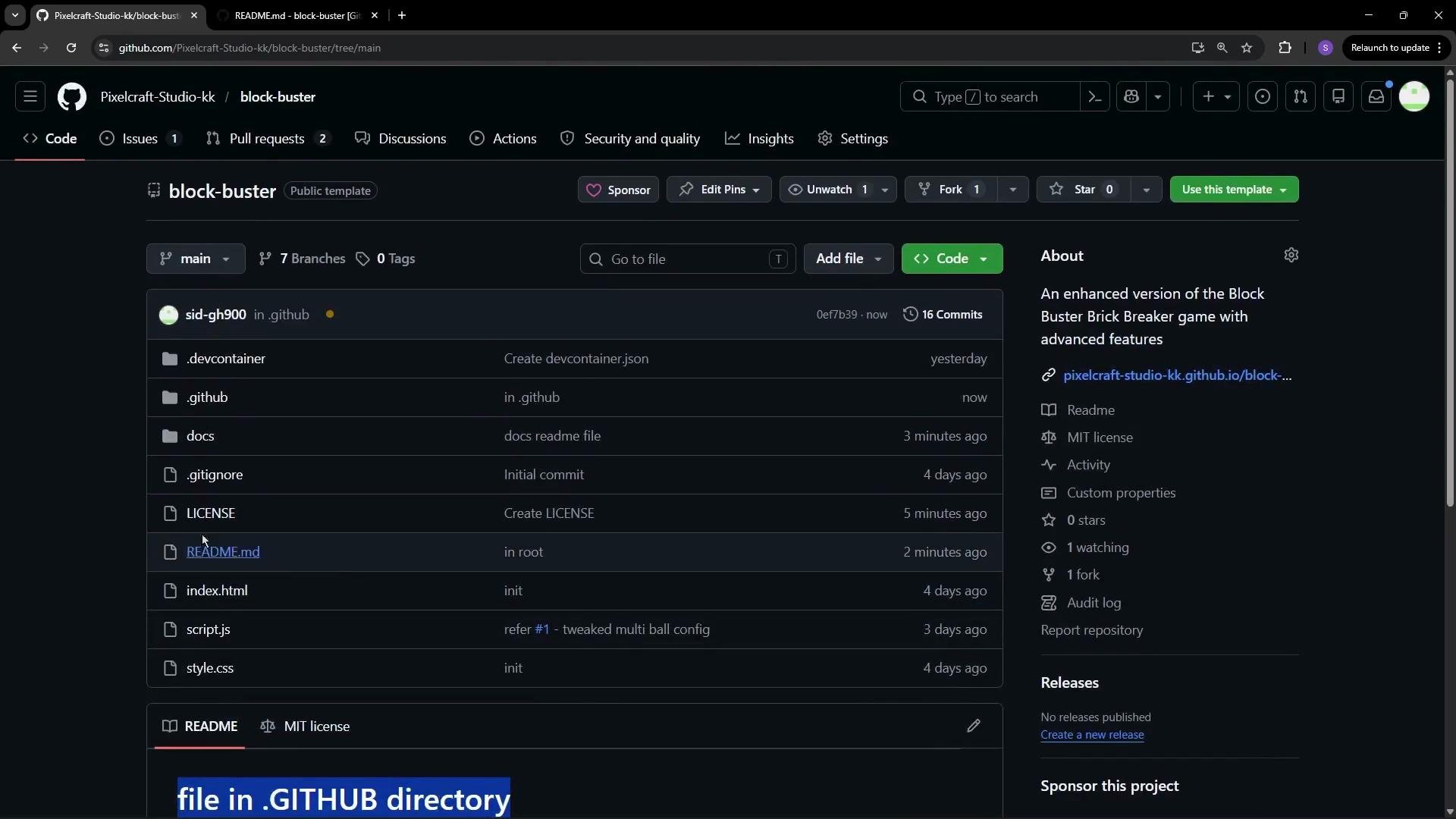Open the user profile avatar menu

1414,96
